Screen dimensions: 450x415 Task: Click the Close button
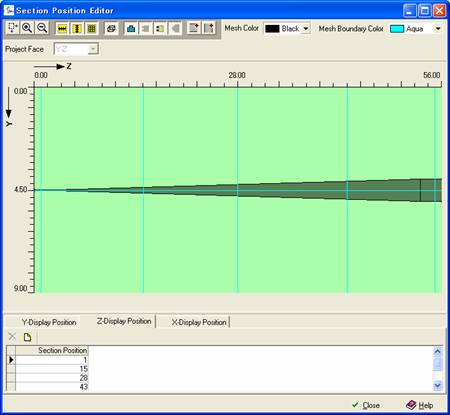coord(366,405)
